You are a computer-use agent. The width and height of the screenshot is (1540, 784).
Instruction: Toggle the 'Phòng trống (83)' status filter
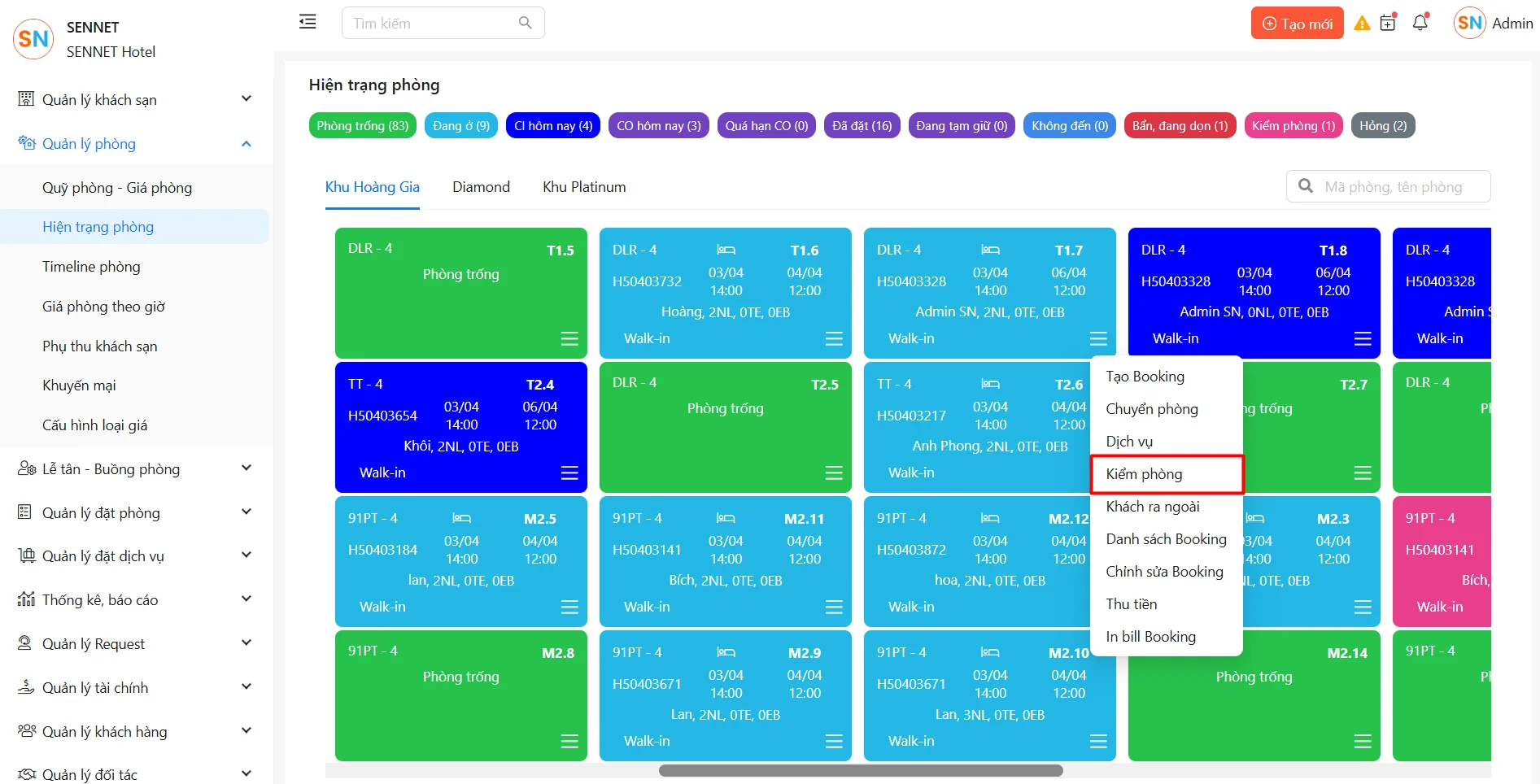point(363,126)
